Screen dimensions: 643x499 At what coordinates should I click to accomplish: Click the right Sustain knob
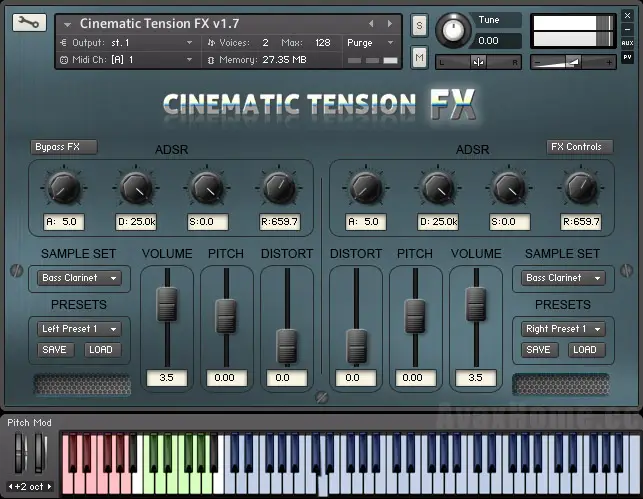coord(509,188)
